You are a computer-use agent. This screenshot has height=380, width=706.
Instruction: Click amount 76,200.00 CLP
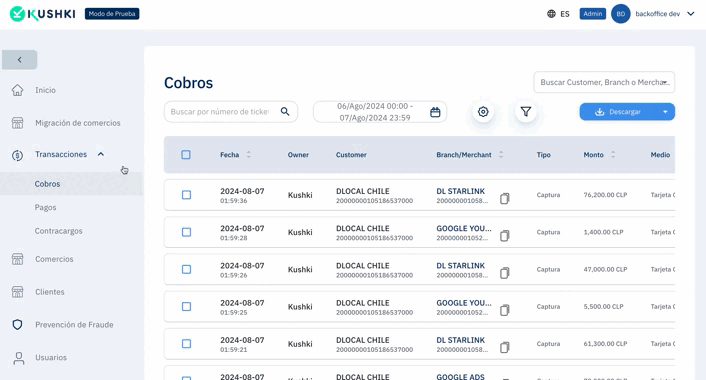(x=605, y=195)
